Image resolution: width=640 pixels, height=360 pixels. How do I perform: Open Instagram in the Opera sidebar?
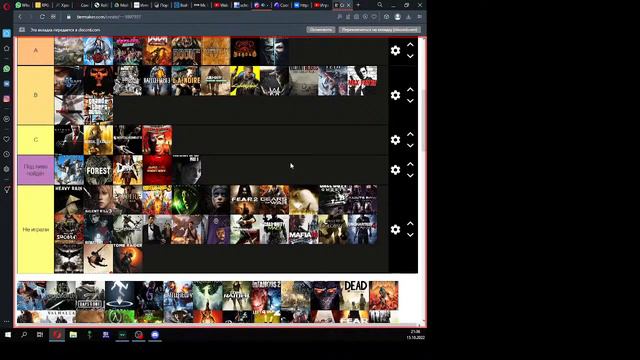[x=7, y=99]
